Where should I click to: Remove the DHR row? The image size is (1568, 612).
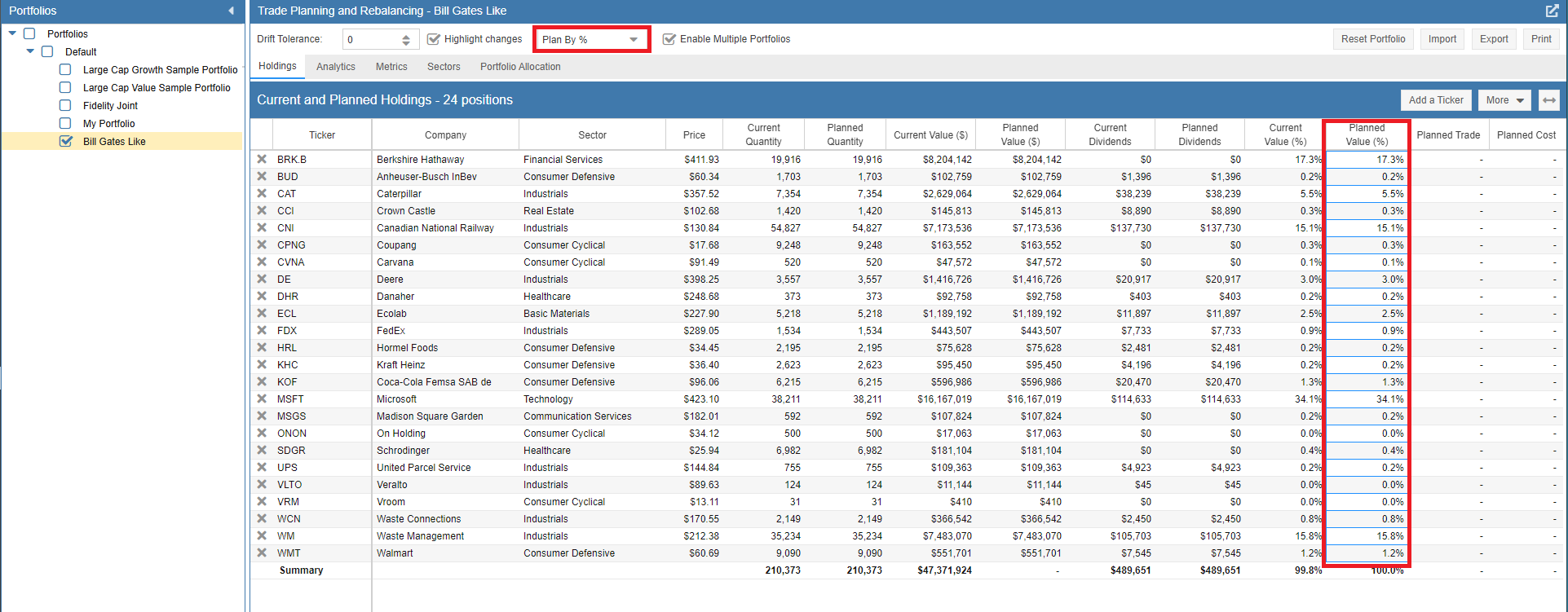click(x=262, y=296)
